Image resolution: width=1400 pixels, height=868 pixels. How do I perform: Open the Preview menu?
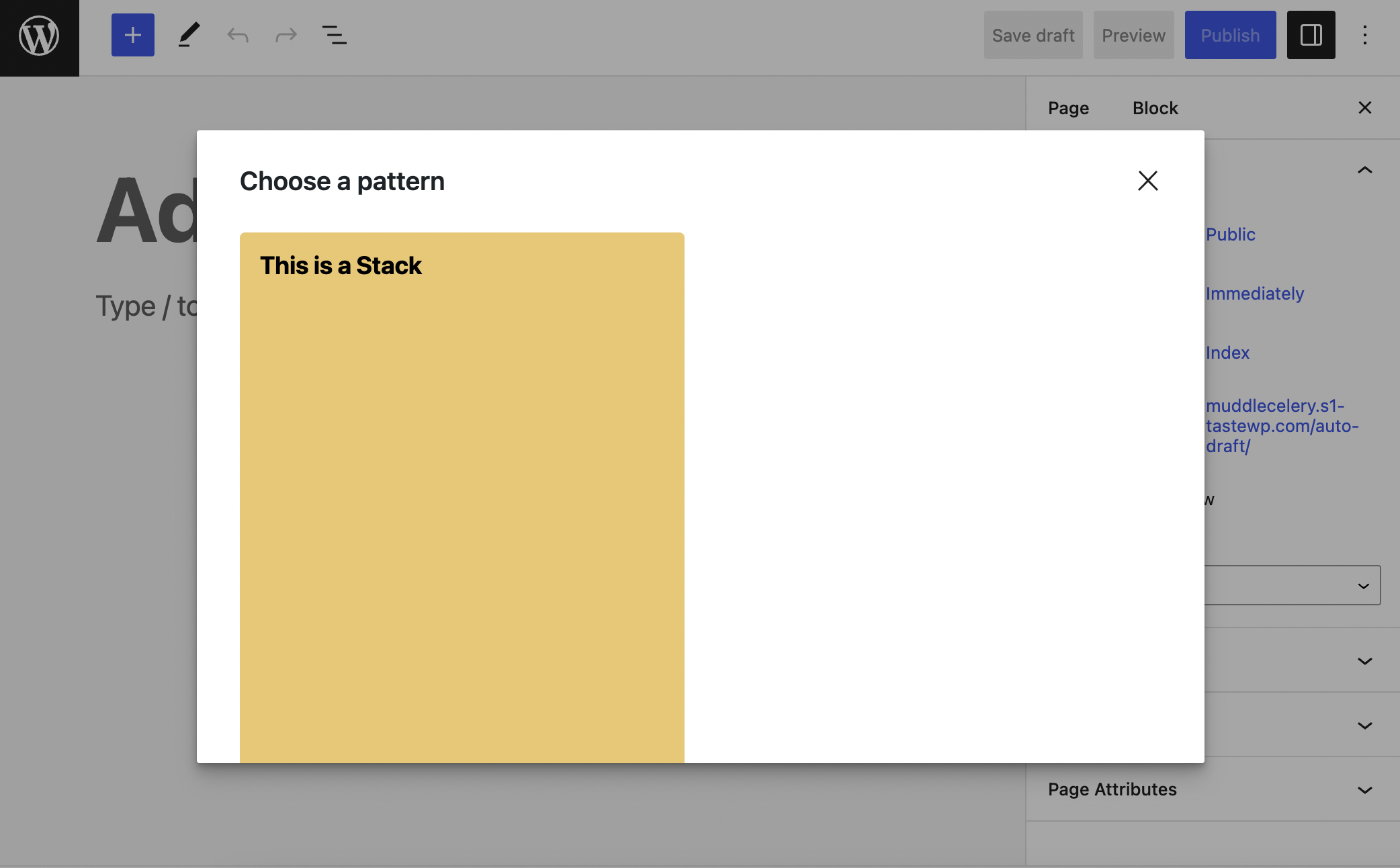tap(1133, 35)
